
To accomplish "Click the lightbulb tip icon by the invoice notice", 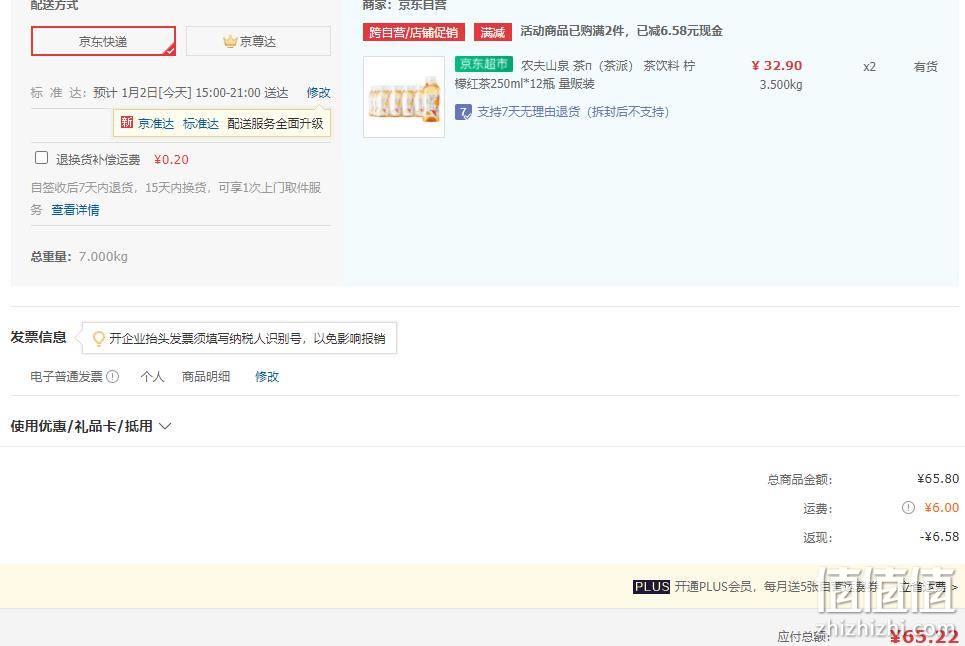I will point(98,338).
